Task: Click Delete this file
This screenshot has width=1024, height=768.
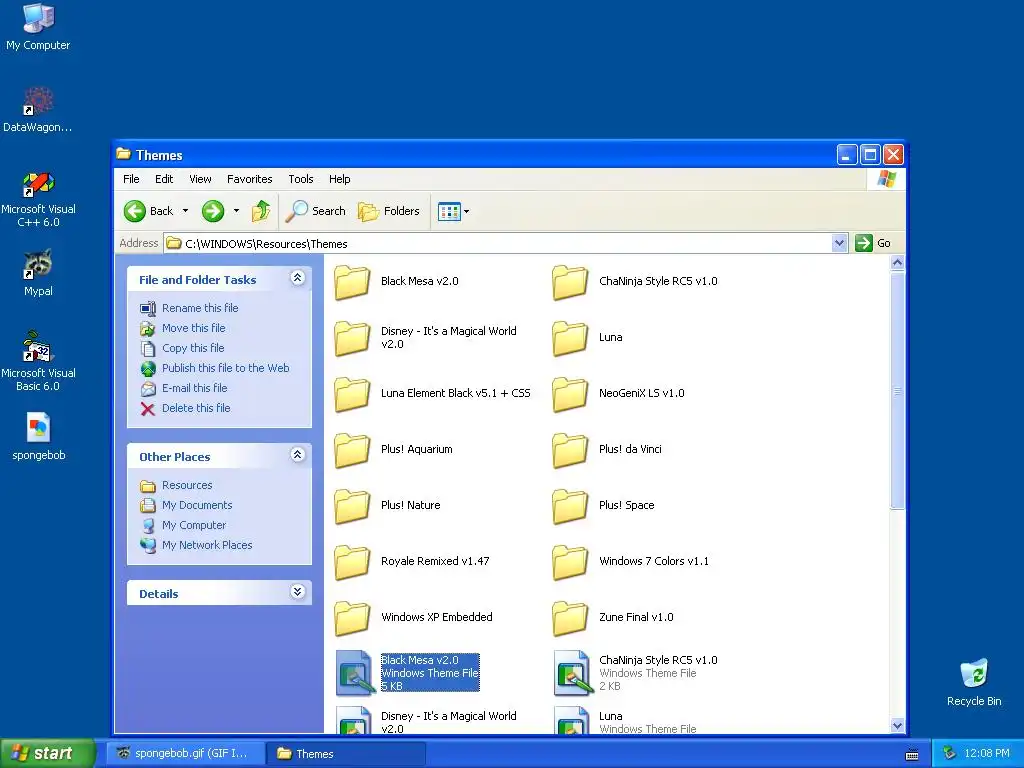Action: [x=196, y=408]
